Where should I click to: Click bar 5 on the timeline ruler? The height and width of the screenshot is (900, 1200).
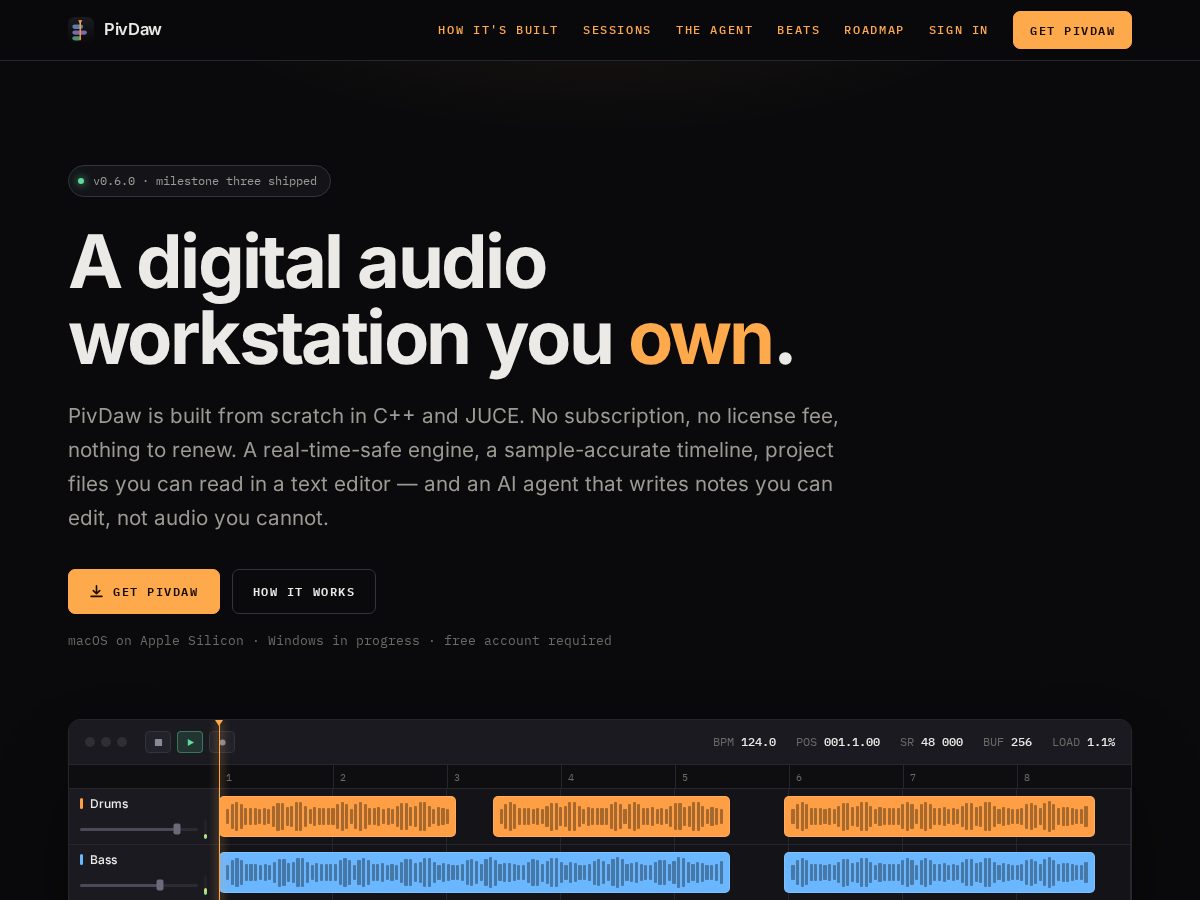pyautogui.click(x=685, y=777)
